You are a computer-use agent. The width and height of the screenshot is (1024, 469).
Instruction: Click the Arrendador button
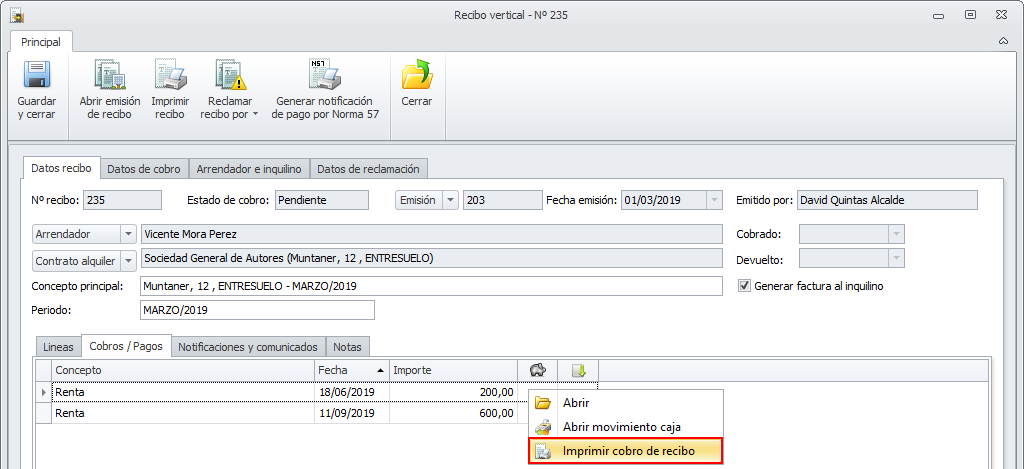76,234
